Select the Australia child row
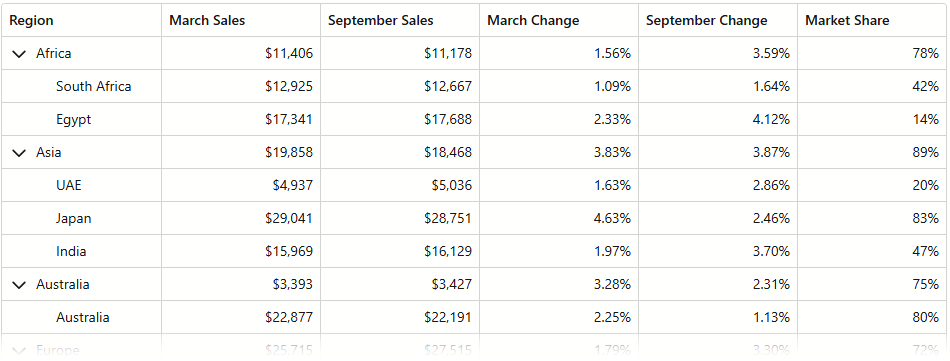 (x=475, y=317)
